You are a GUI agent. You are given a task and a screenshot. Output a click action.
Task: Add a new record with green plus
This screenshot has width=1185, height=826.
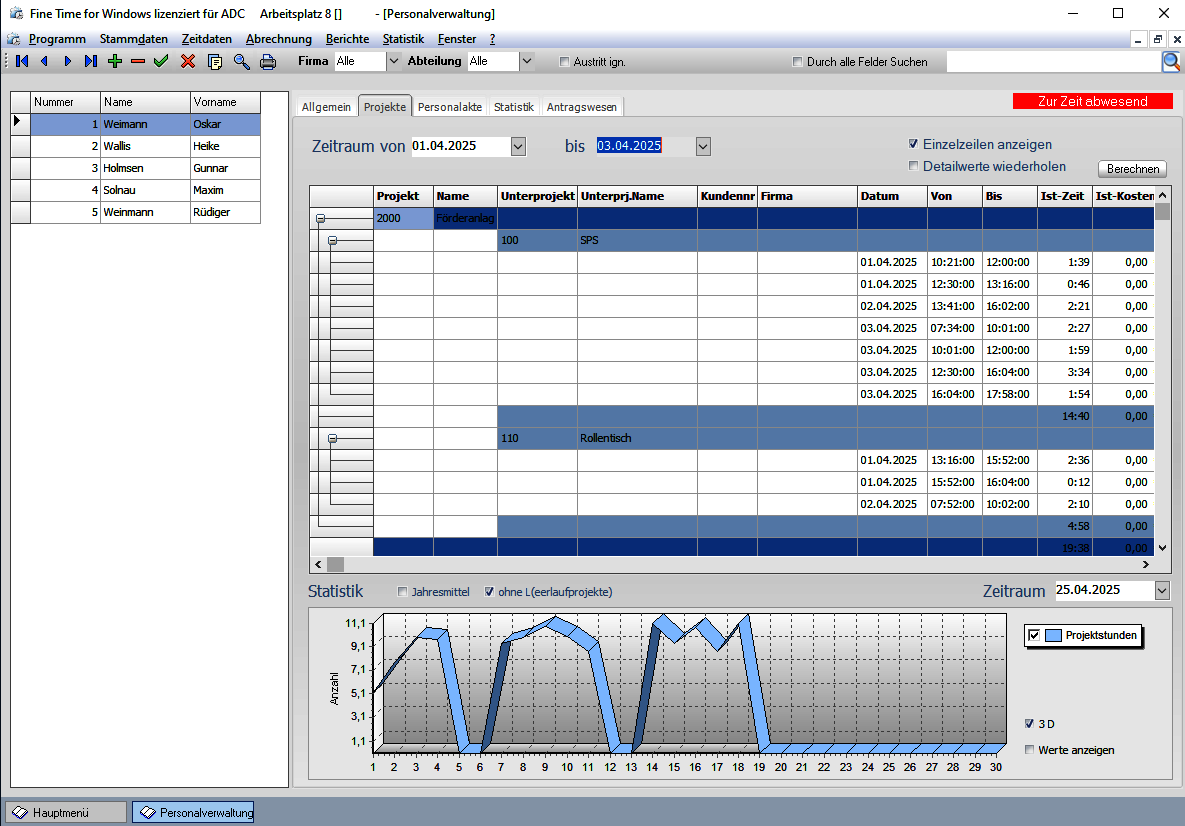[x=115, y=61]
